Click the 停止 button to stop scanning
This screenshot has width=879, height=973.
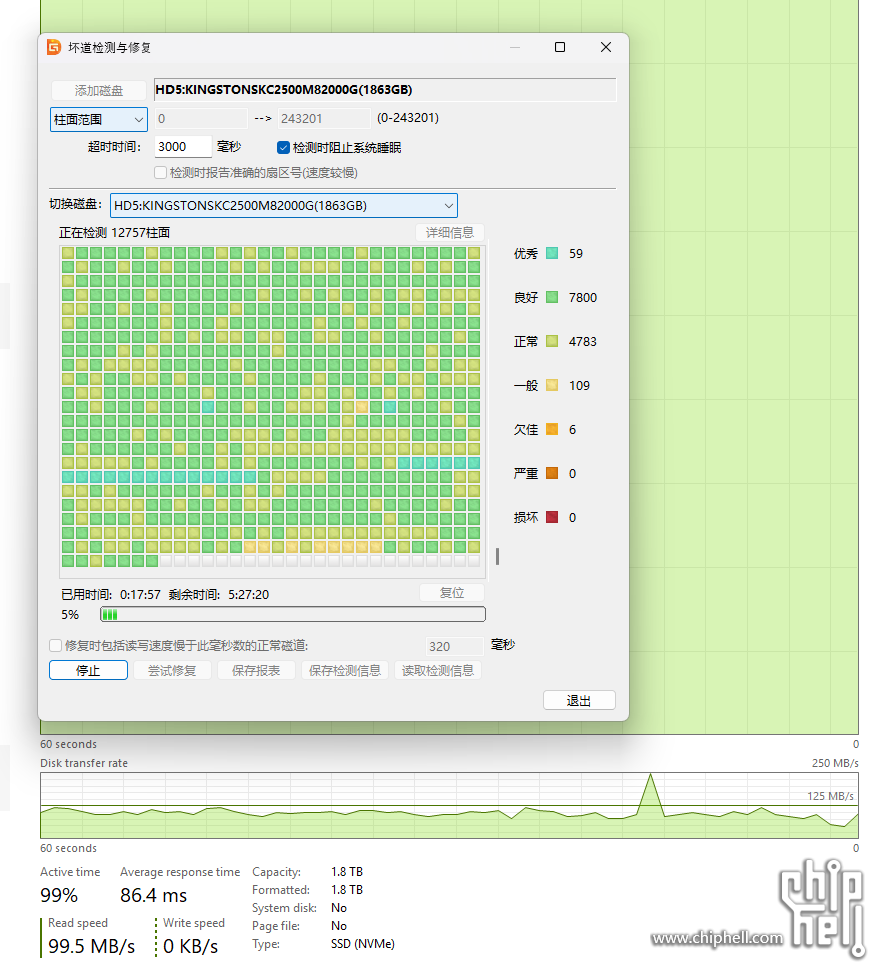(88, 670)
